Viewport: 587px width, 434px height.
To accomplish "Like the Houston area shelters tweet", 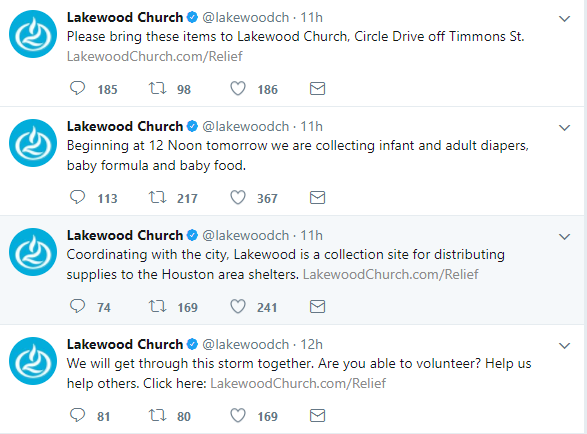I will click(238, 307).
